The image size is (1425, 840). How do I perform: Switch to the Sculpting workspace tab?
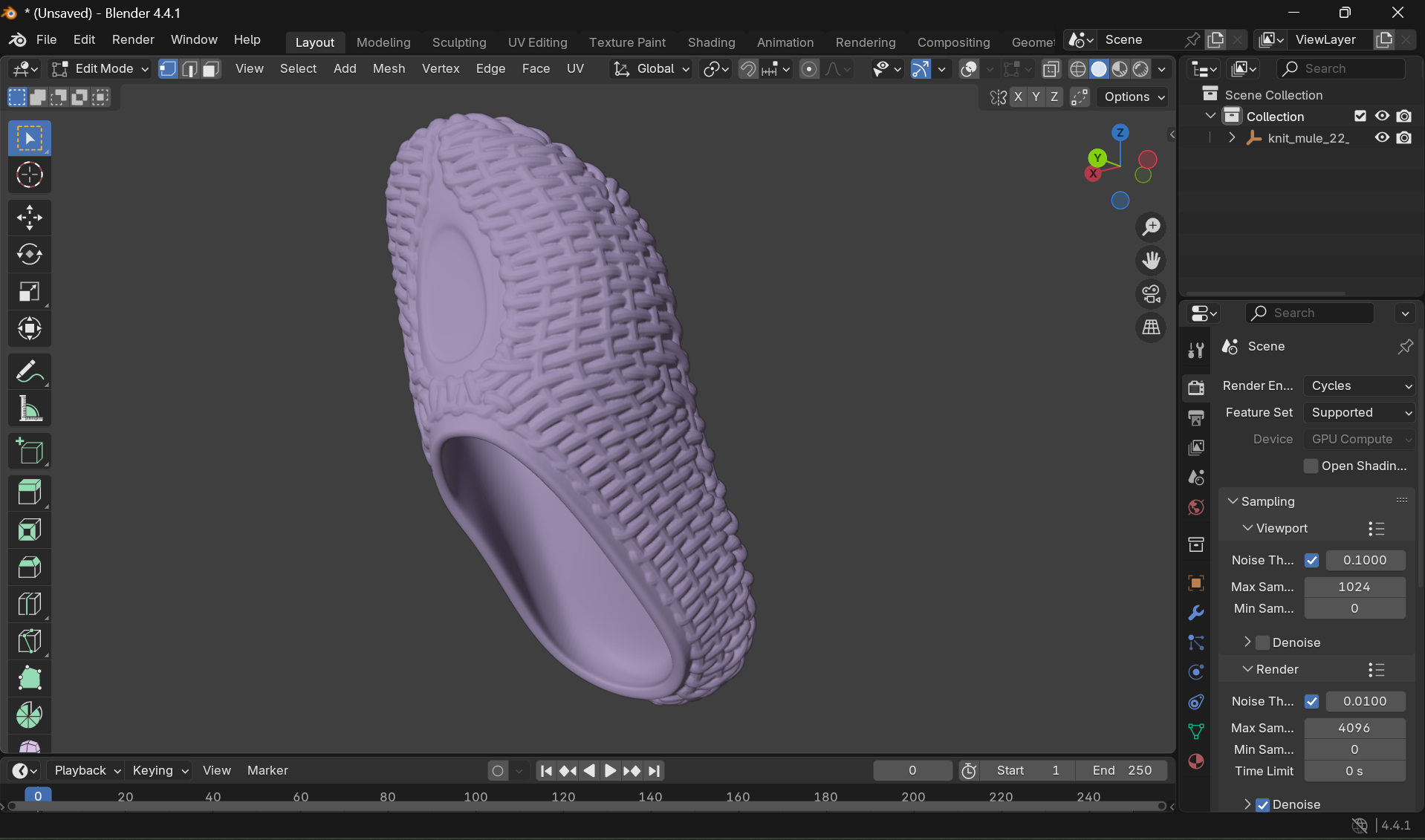click(x=458, y=42)
